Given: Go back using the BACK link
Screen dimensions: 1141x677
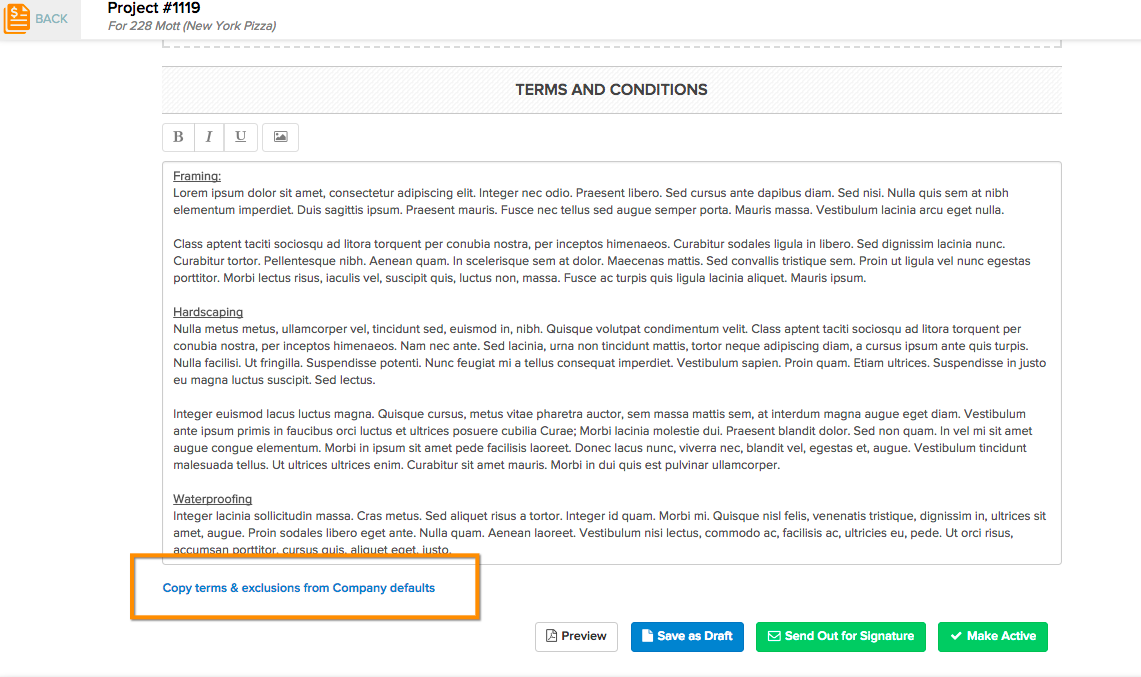Looking at the screenshot, I should tap(51, 19).
